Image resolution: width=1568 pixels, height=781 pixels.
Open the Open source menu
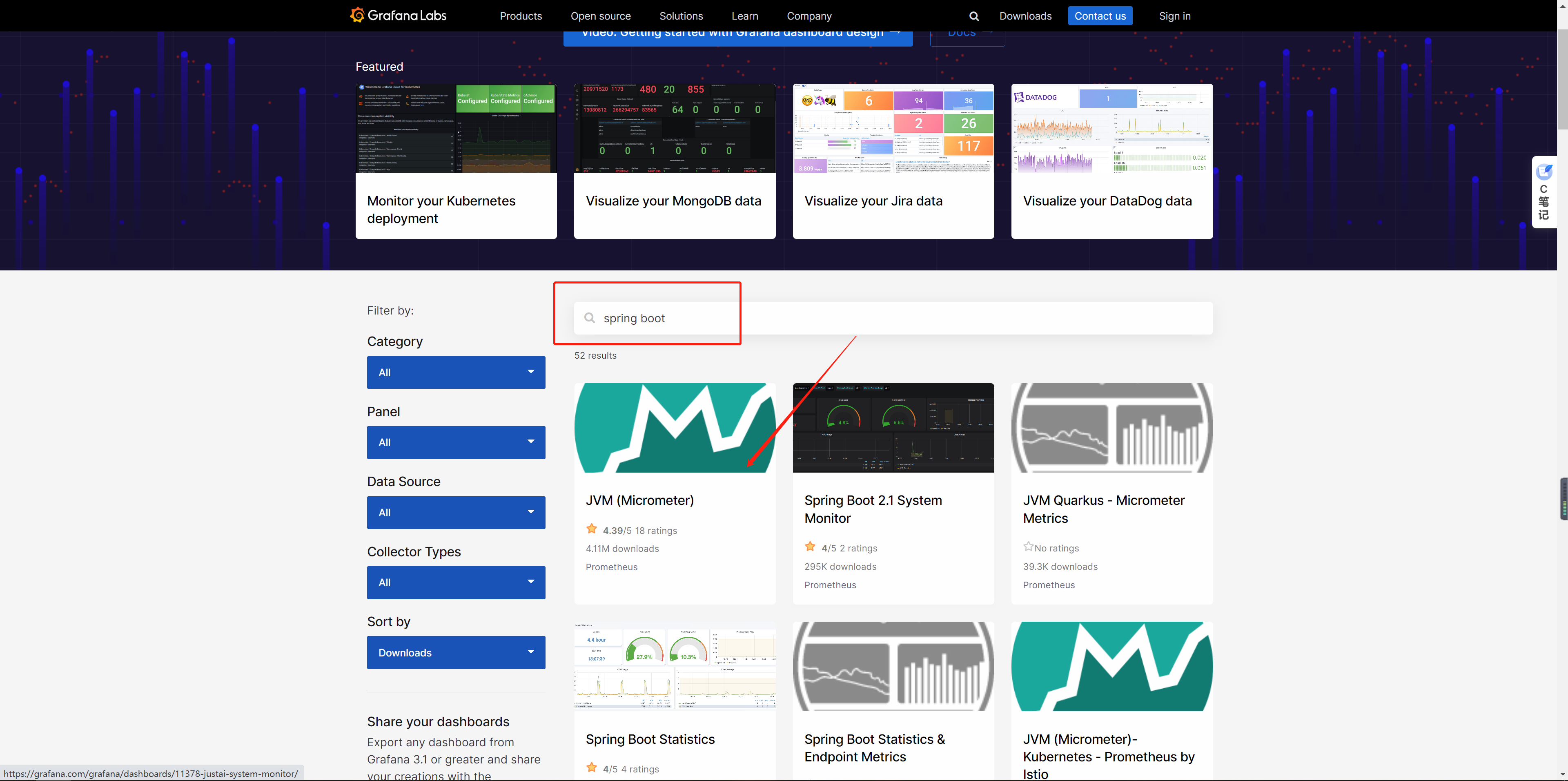pyautogui.click(x=601, y=16)
